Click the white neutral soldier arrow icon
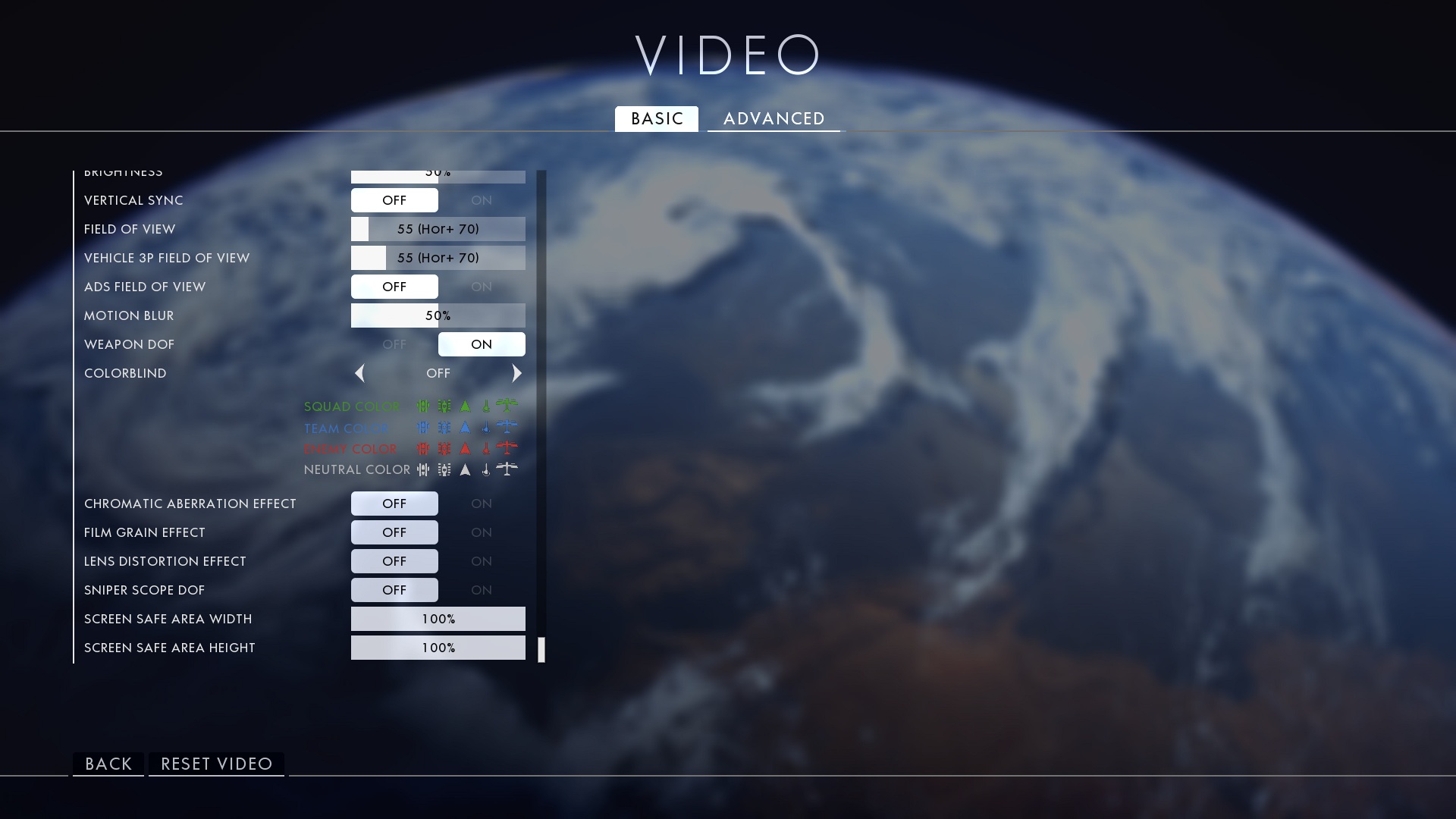Image resolution: width=1456 pixels, height=819 pixels. click(x=466, y=470)
